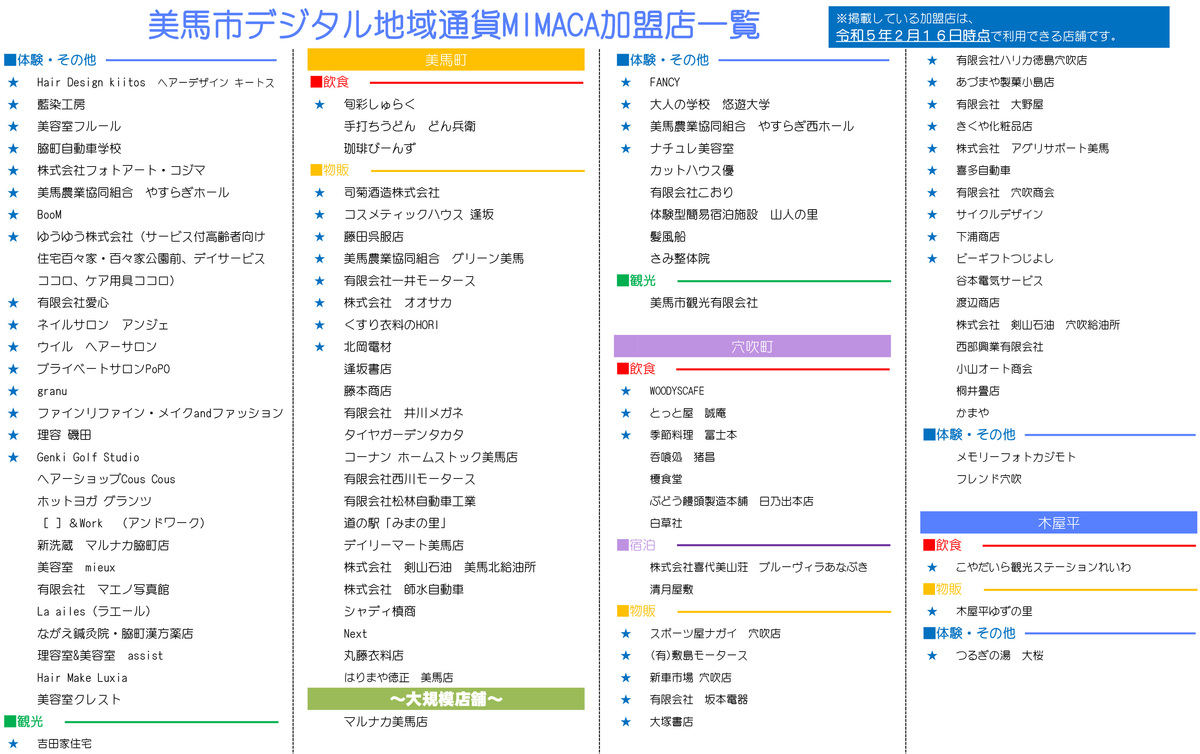
Task: Click きくや化粧品店
Action: pyautogui.click(x=994, y=126)
